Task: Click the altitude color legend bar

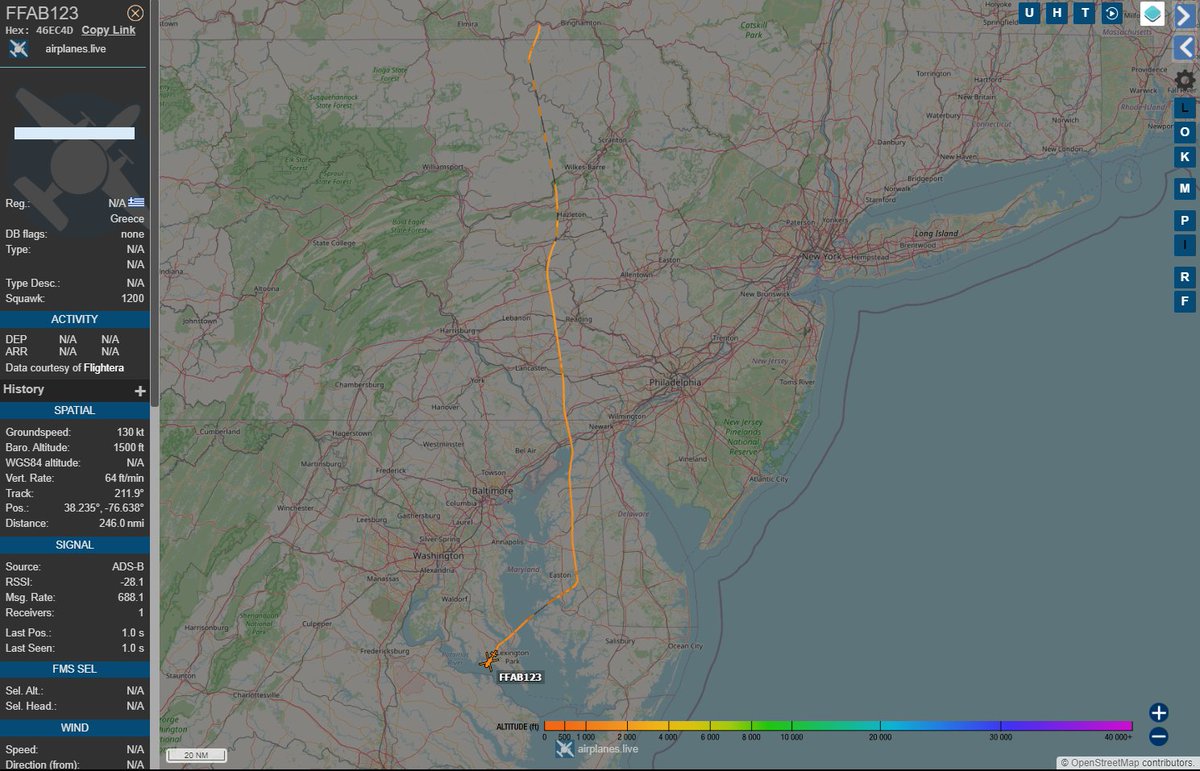Action: tap(838, 726)
